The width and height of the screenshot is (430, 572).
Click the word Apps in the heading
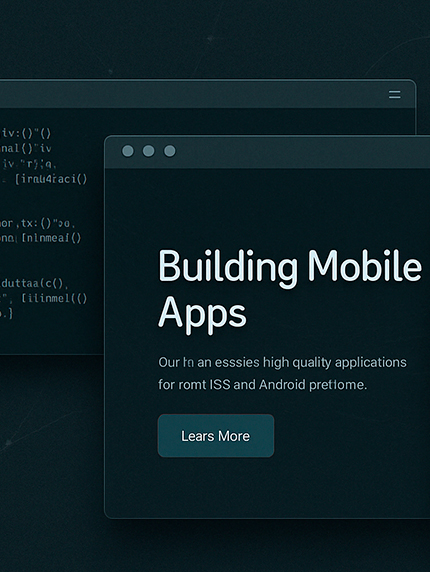click(x=202, y=314)
